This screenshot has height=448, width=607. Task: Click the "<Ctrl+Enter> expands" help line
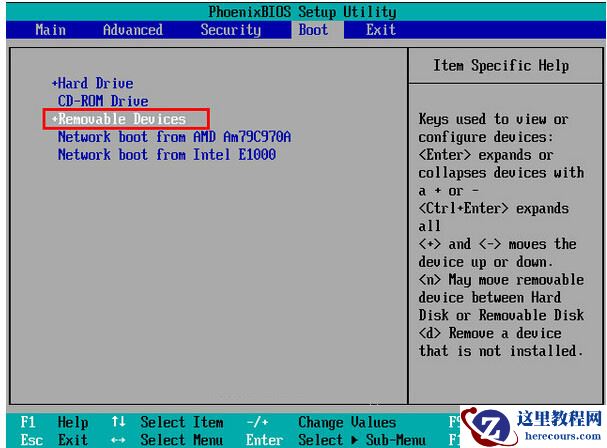pyautogui.click(x=494, y=208)
